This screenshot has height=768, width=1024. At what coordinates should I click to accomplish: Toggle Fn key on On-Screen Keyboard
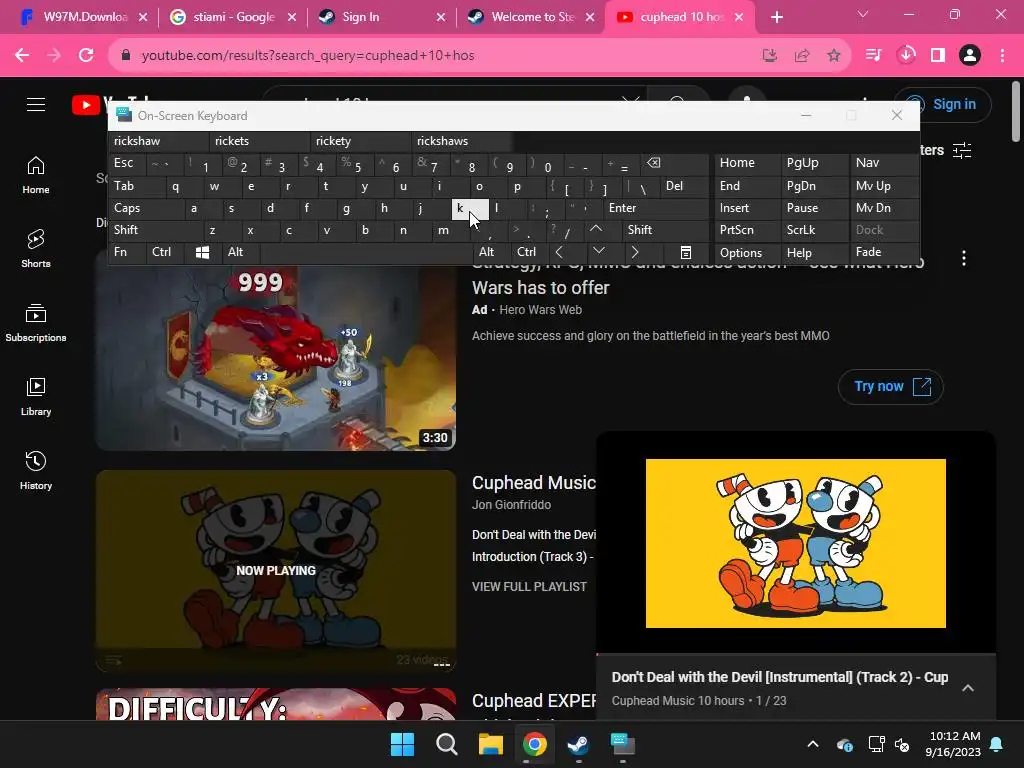coord(127,252)
